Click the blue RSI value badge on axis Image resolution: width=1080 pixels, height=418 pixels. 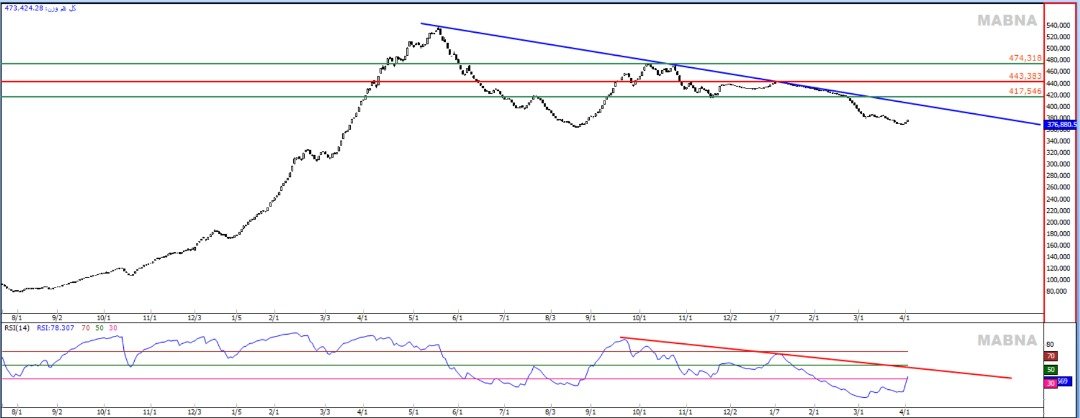click(1065, 380)
